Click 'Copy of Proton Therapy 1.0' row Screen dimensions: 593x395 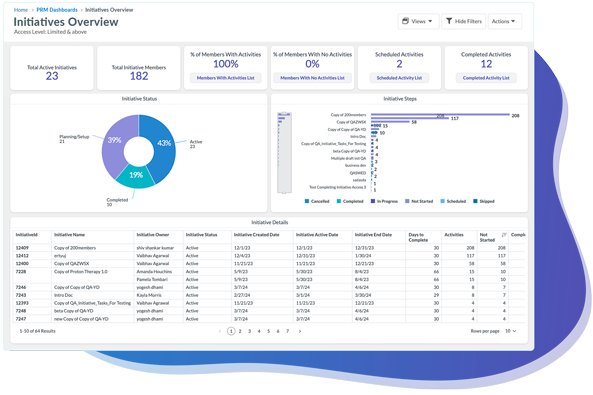pyautogui.click(x=81, y=272)
